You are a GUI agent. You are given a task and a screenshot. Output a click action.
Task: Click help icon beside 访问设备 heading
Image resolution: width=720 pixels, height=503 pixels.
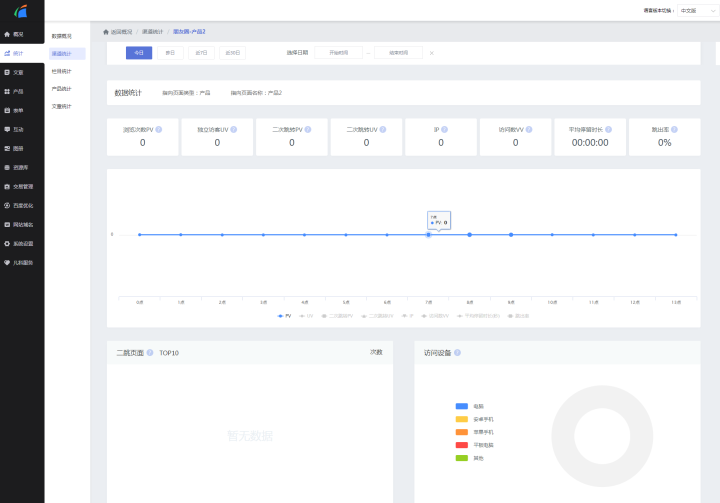point(457,353)
